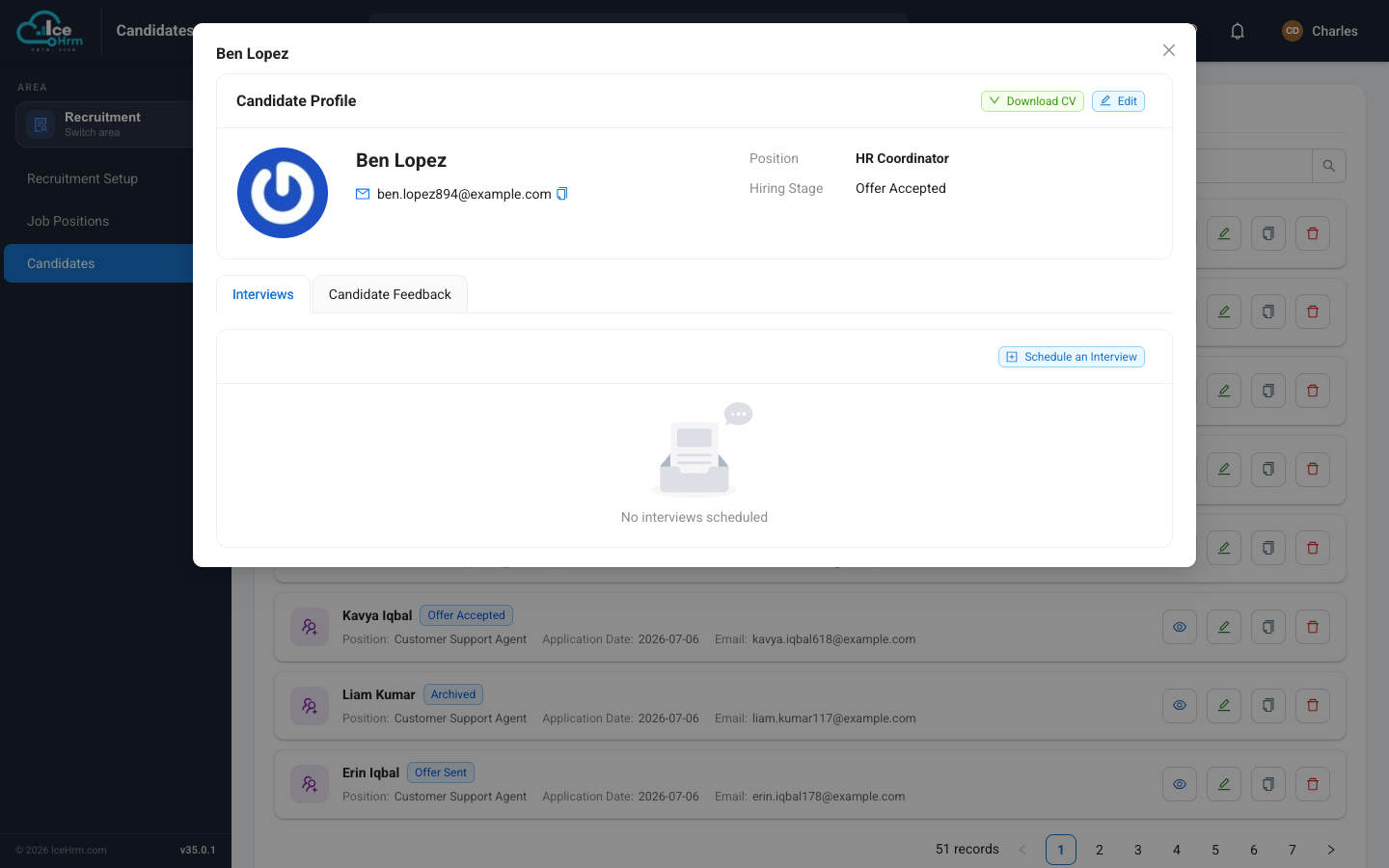Image resolution: width=1389 pixels, height=868 pixels.
Task: View Erin Iqbal's candidate details
Action: tap(1180, 784)
